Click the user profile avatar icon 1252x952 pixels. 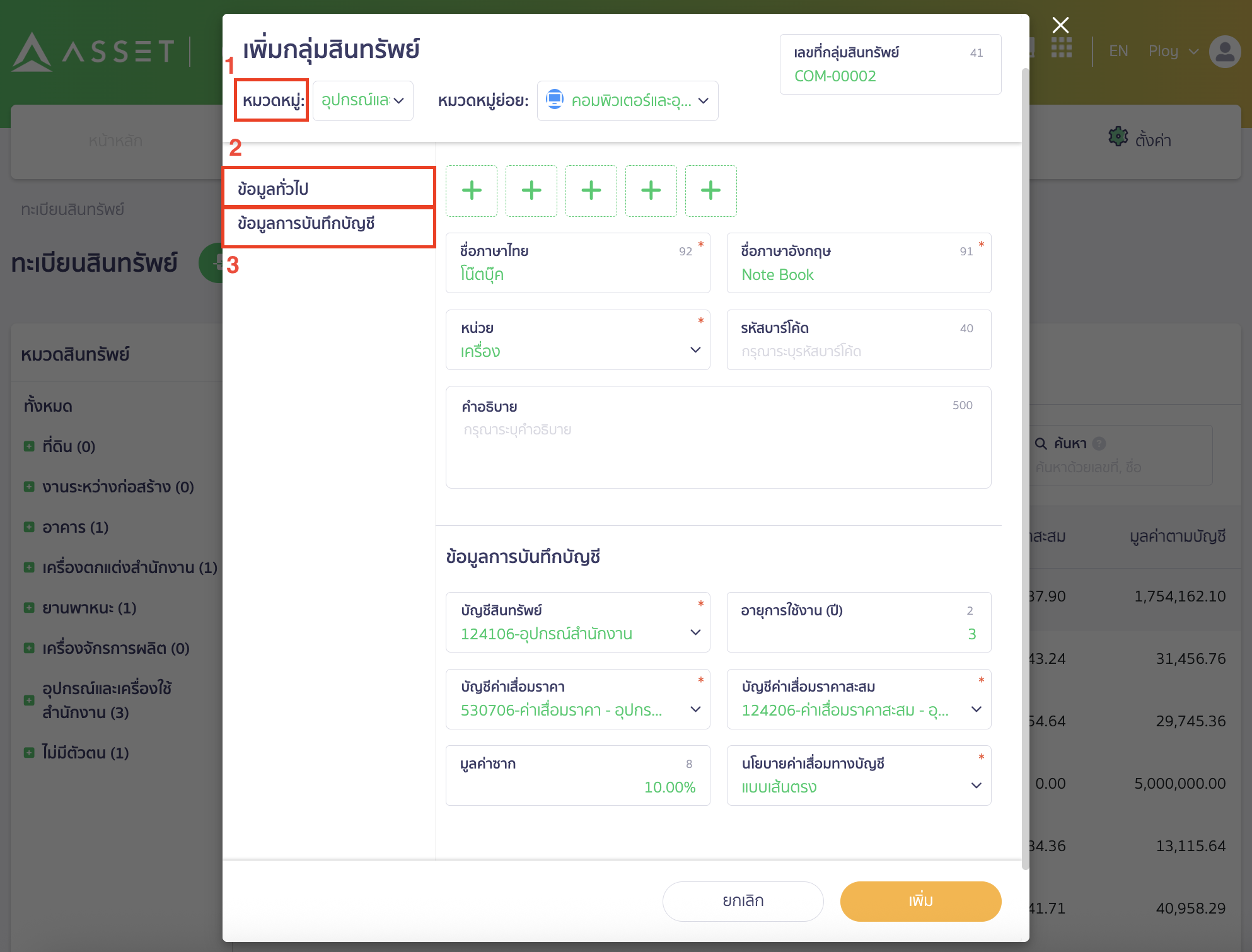(x=1224, y=52)
